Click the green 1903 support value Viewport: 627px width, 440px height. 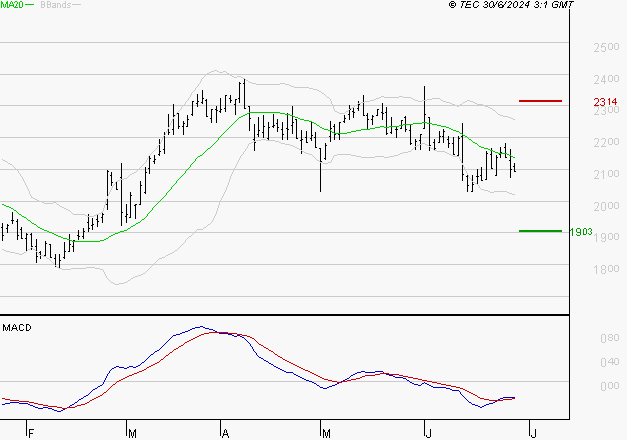(x=581, y=232)
